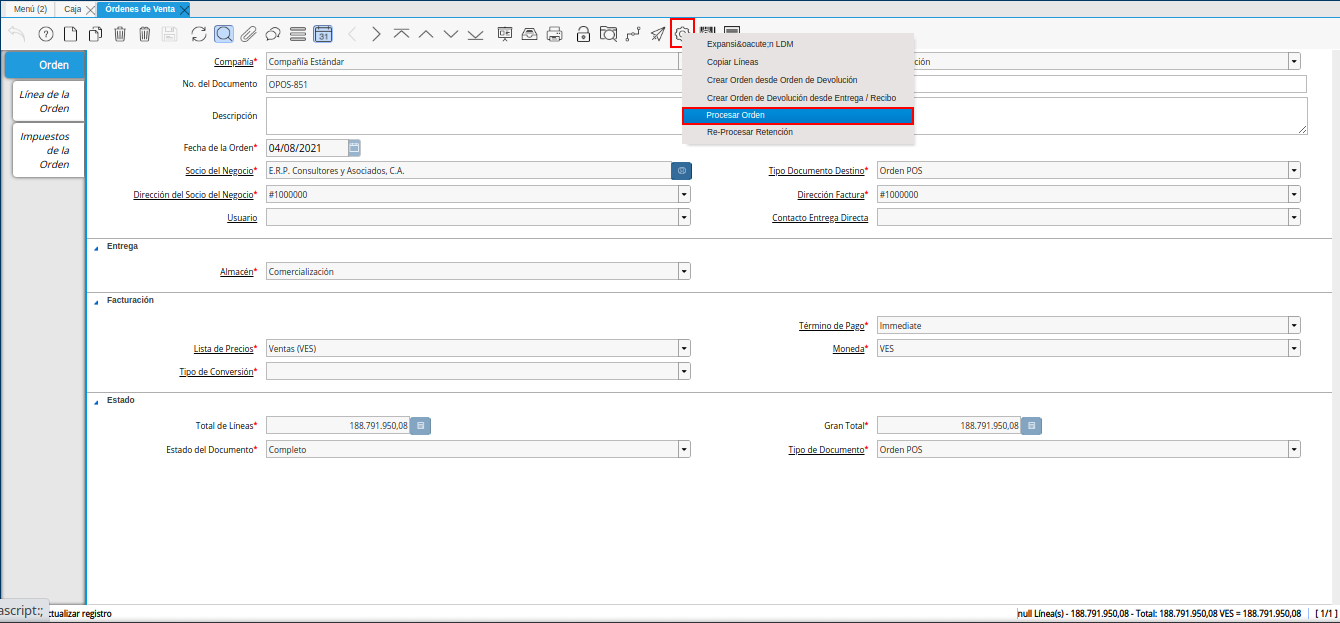Open the process gear icon

coord(682,34)
